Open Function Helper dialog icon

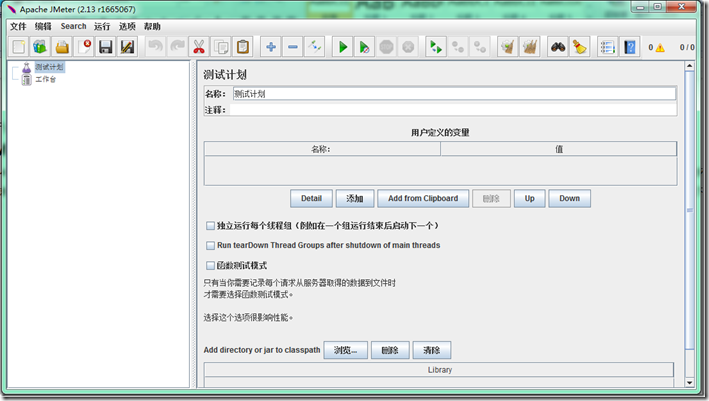click(x=607, y=47)
